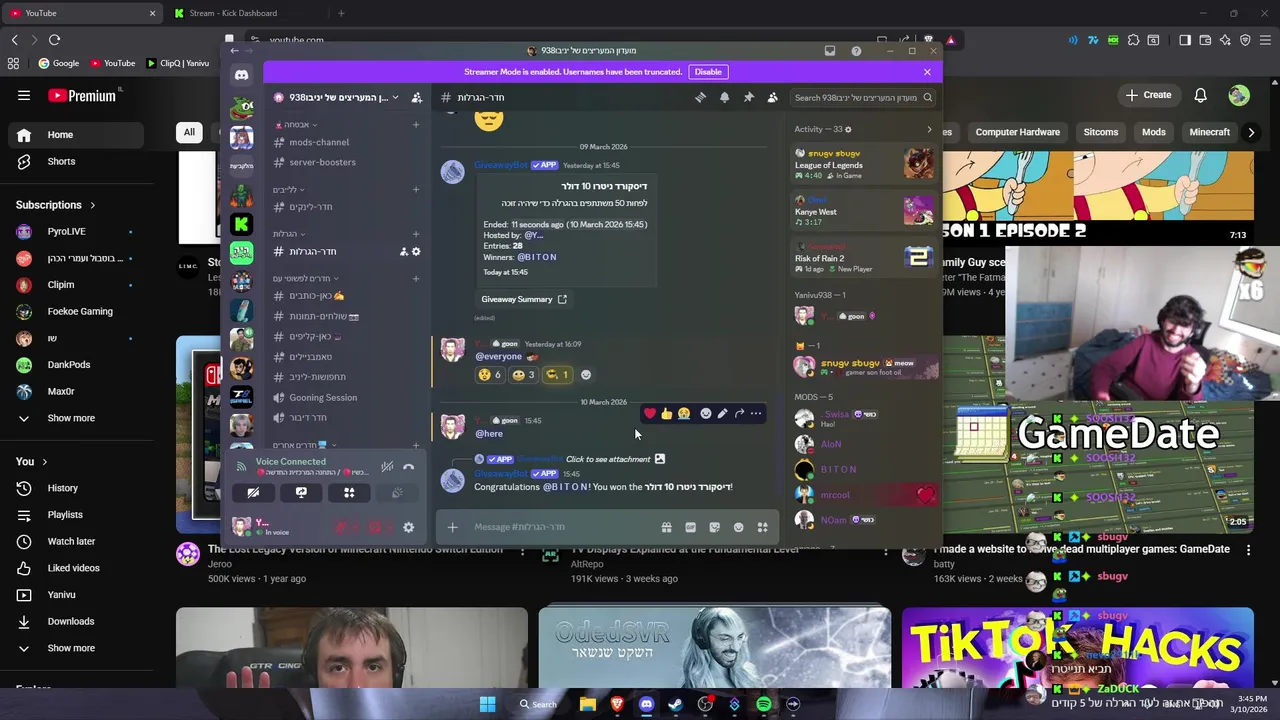Click the Discord server search box

pos(862,97)
